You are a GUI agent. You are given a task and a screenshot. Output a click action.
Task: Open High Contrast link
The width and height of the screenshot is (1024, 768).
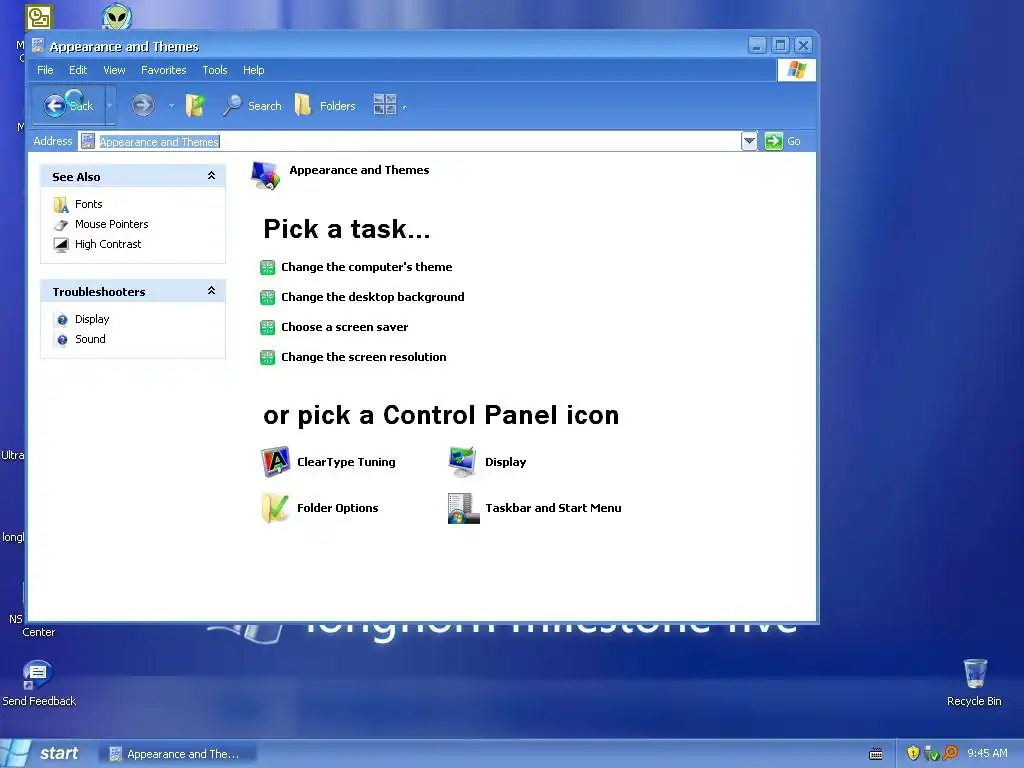click(x=108, y=244)
